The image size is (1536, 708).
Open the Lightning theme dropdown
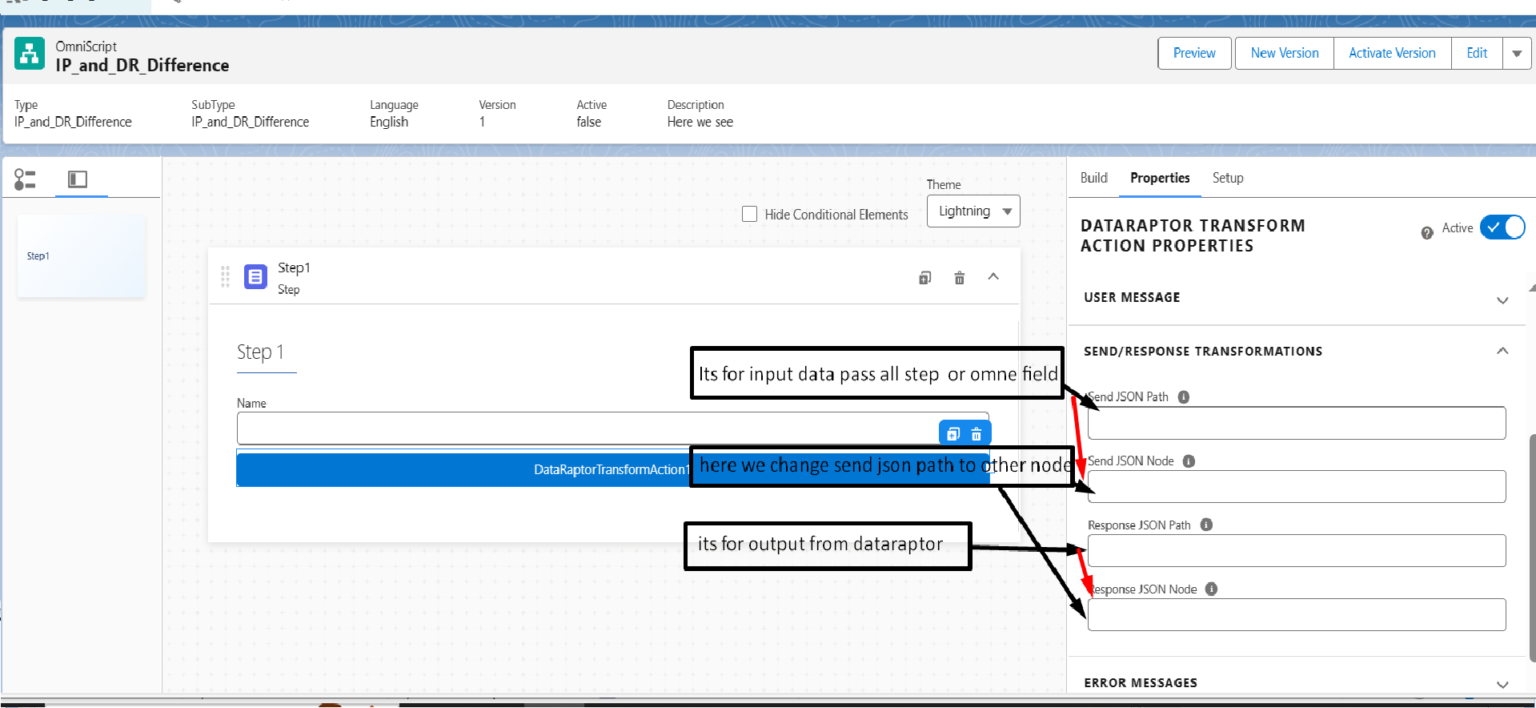click(972, 211)
